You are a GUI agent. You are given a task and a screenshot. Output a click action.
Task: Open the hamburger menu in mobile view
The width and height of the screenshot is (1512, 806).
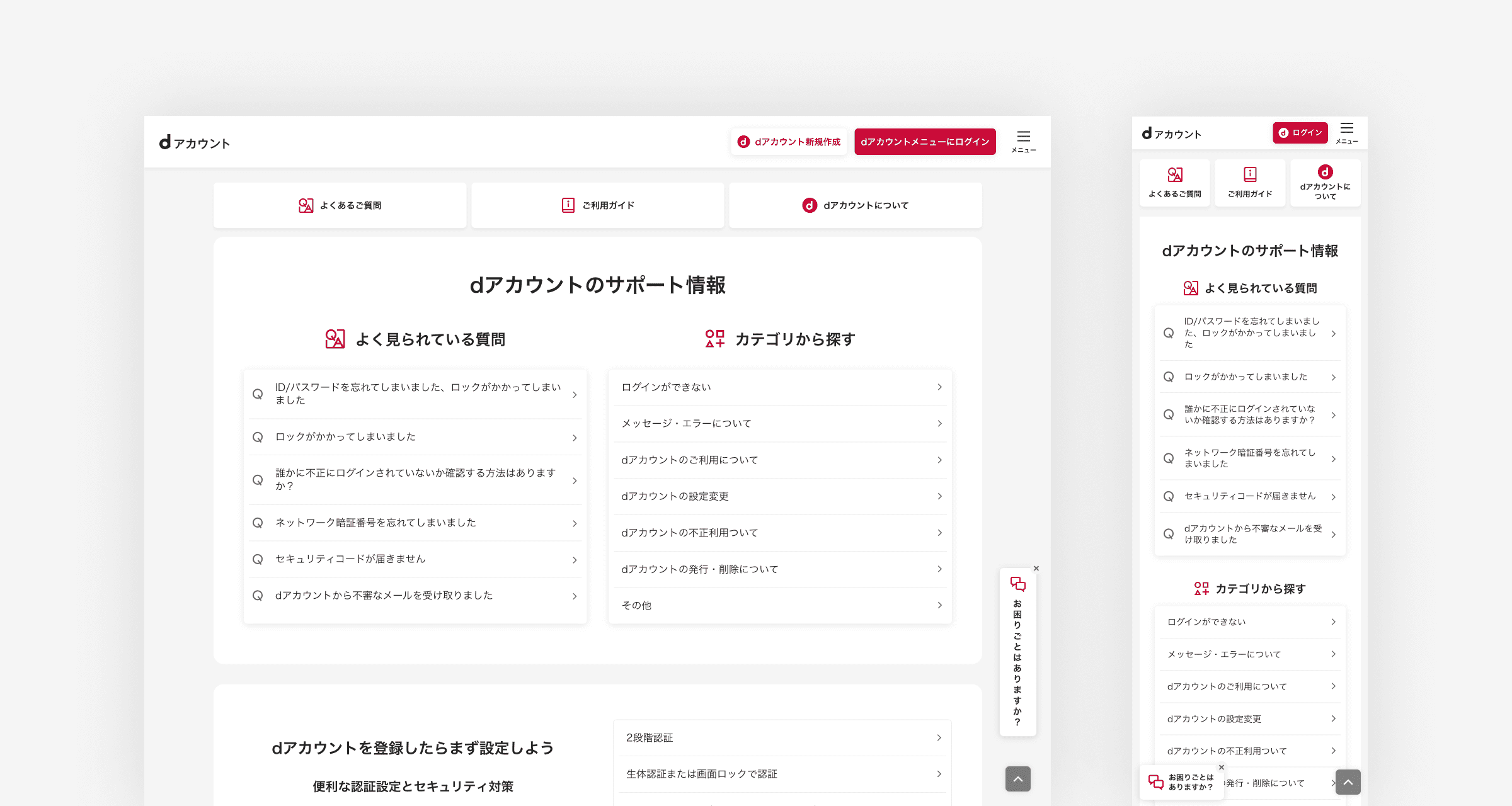coord(1346,133)
